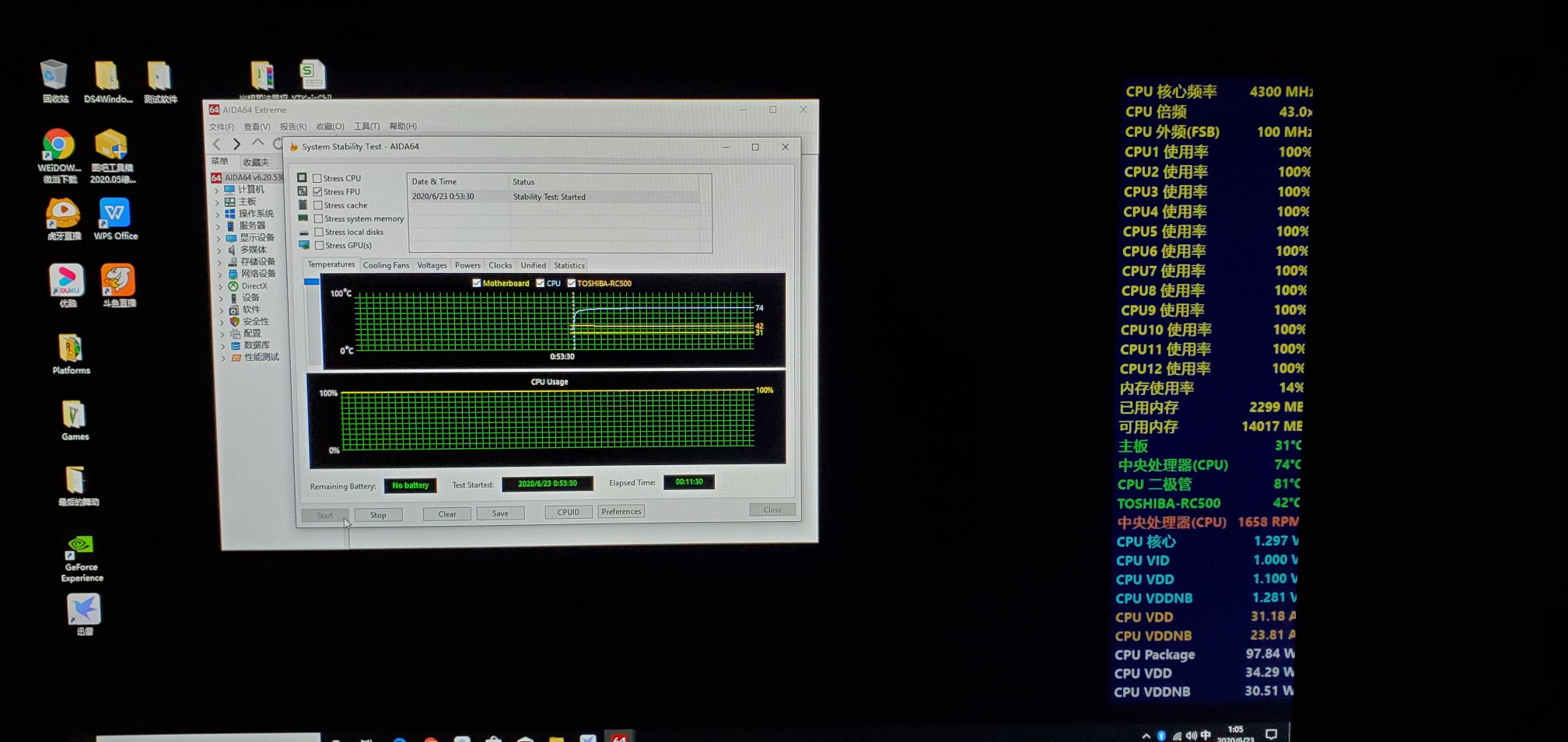Expand the 计算机 tree node
Viewport: 1568px width, 742px height.
coord(217,190)
